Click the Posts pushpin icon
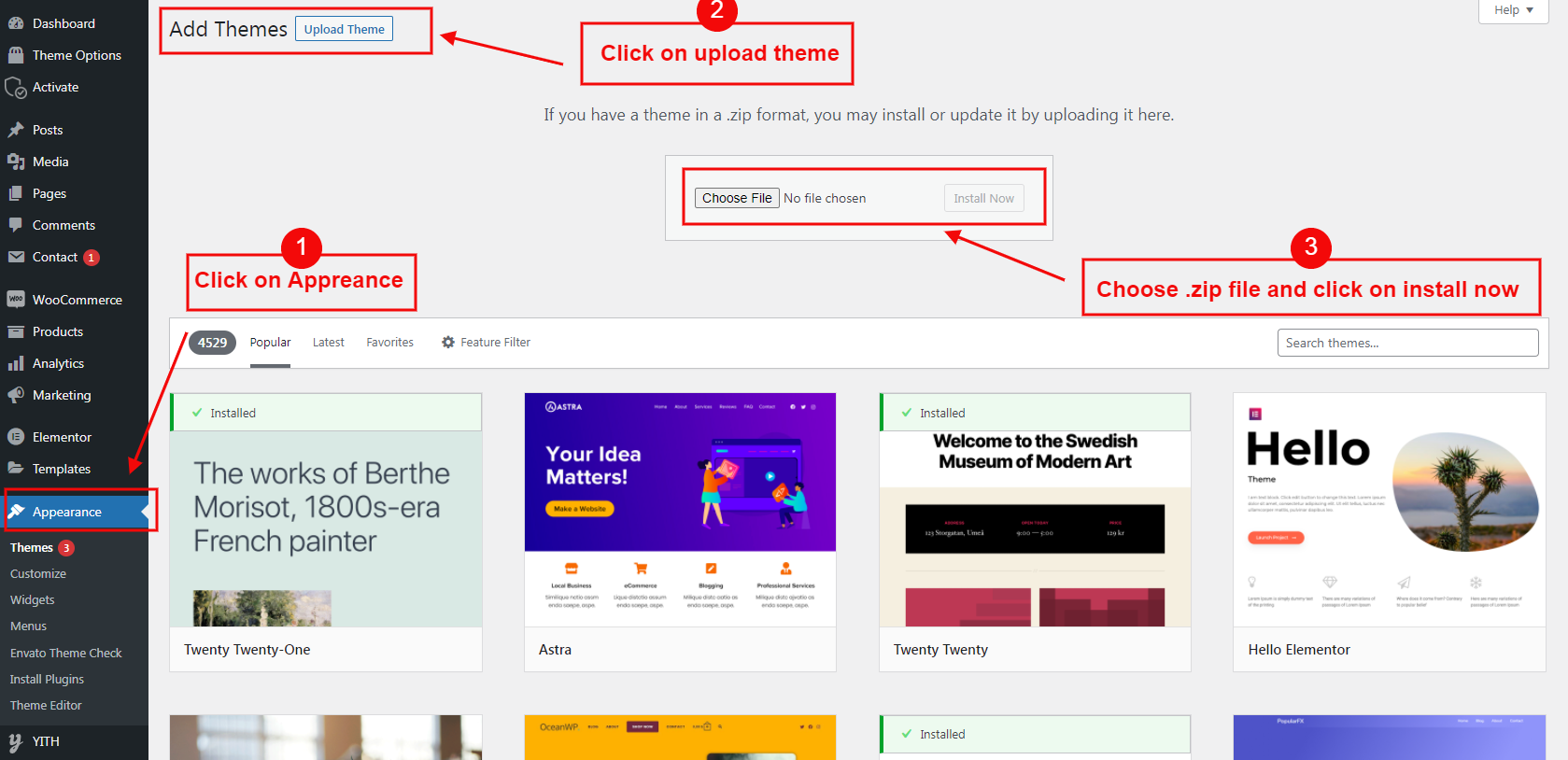This screenshot has height=760, width=1568. point(16,130)
